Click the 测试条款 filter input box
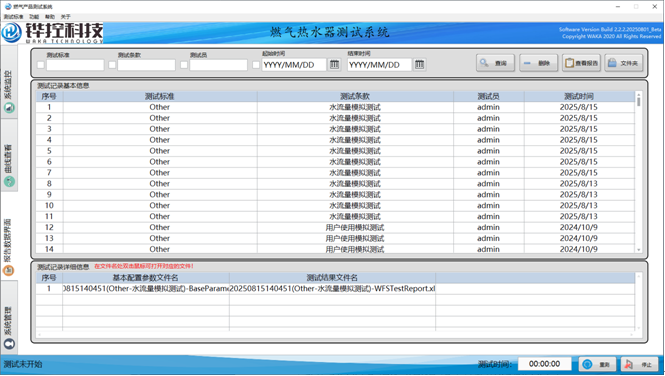 [146, 65]
